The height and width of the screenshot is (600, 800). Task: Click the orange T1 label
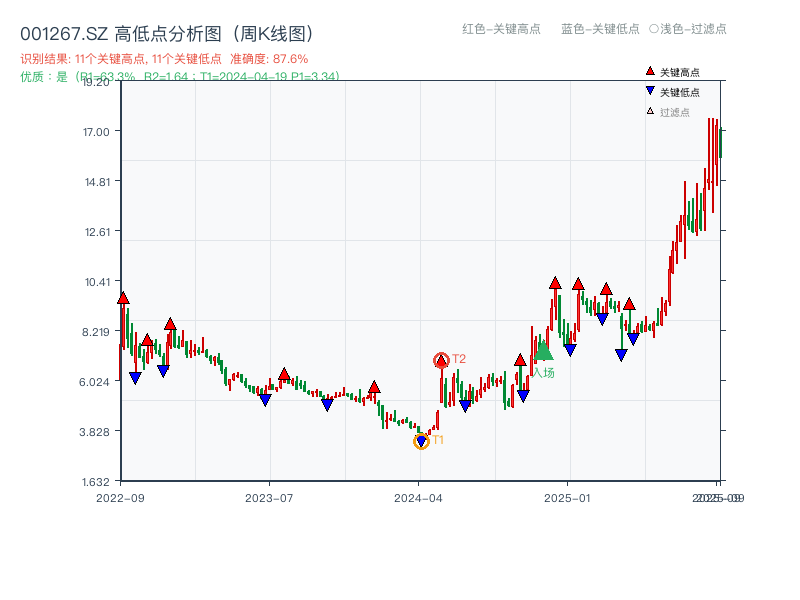pyautogui.click(x=438, y=440)
